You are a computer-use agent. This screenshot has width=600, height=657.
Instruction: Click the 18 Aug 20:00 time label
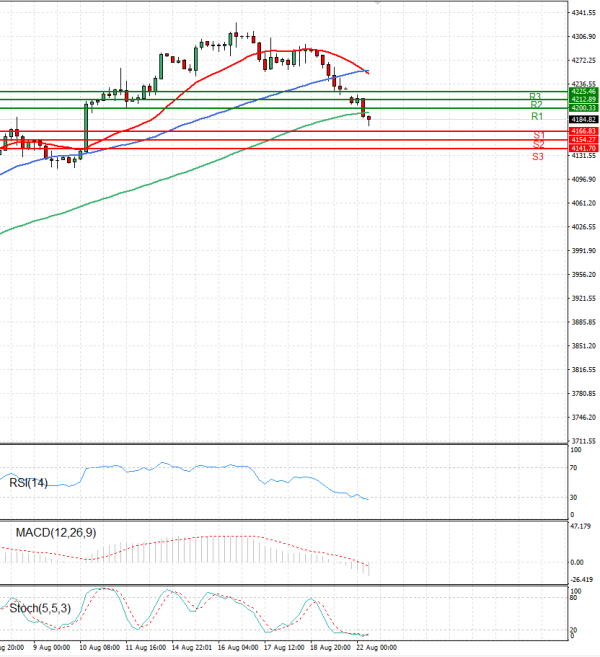point(330,648)
